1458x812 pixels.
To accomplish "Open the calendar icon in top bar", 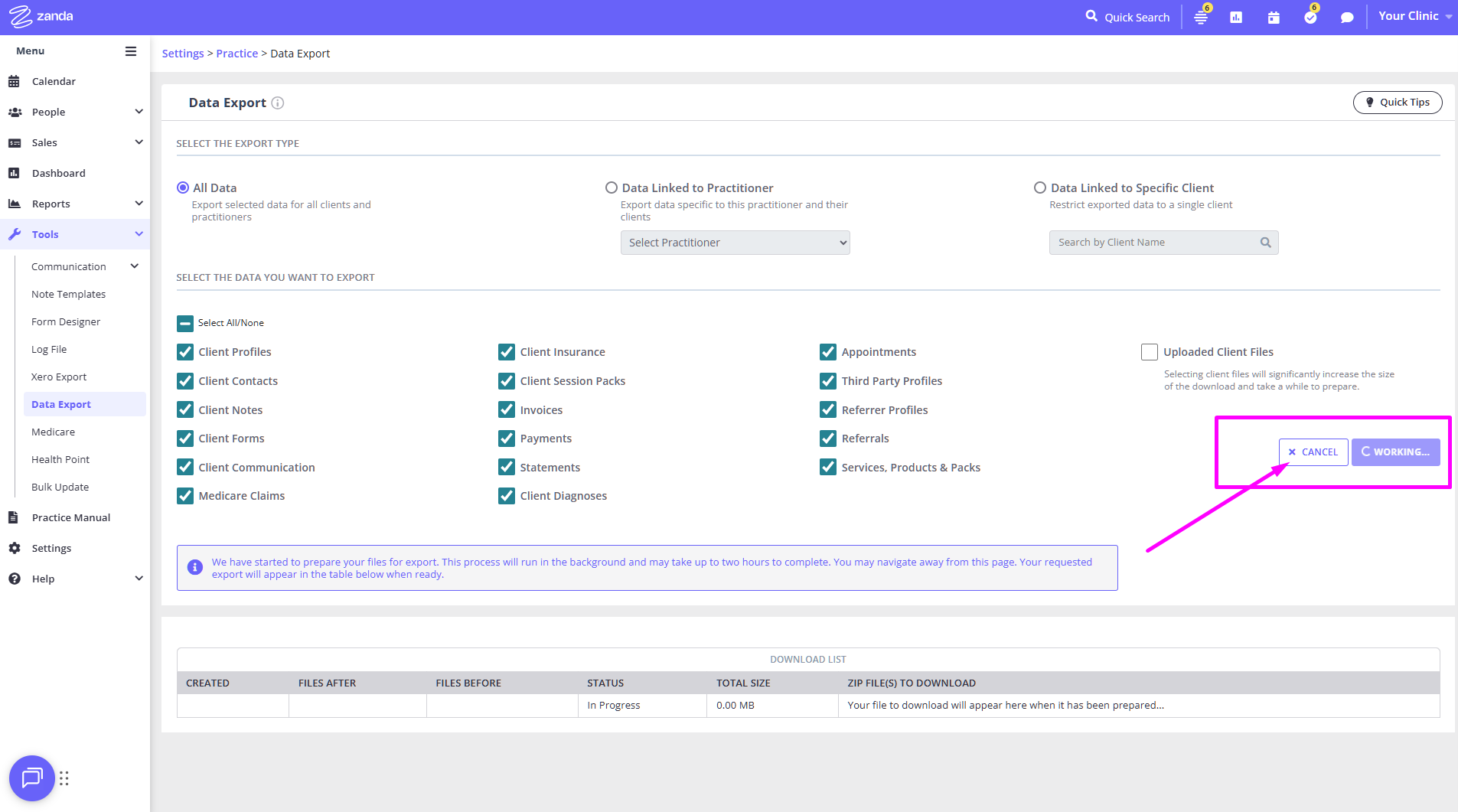I will pyautogui.click(x=1274, y=18).
